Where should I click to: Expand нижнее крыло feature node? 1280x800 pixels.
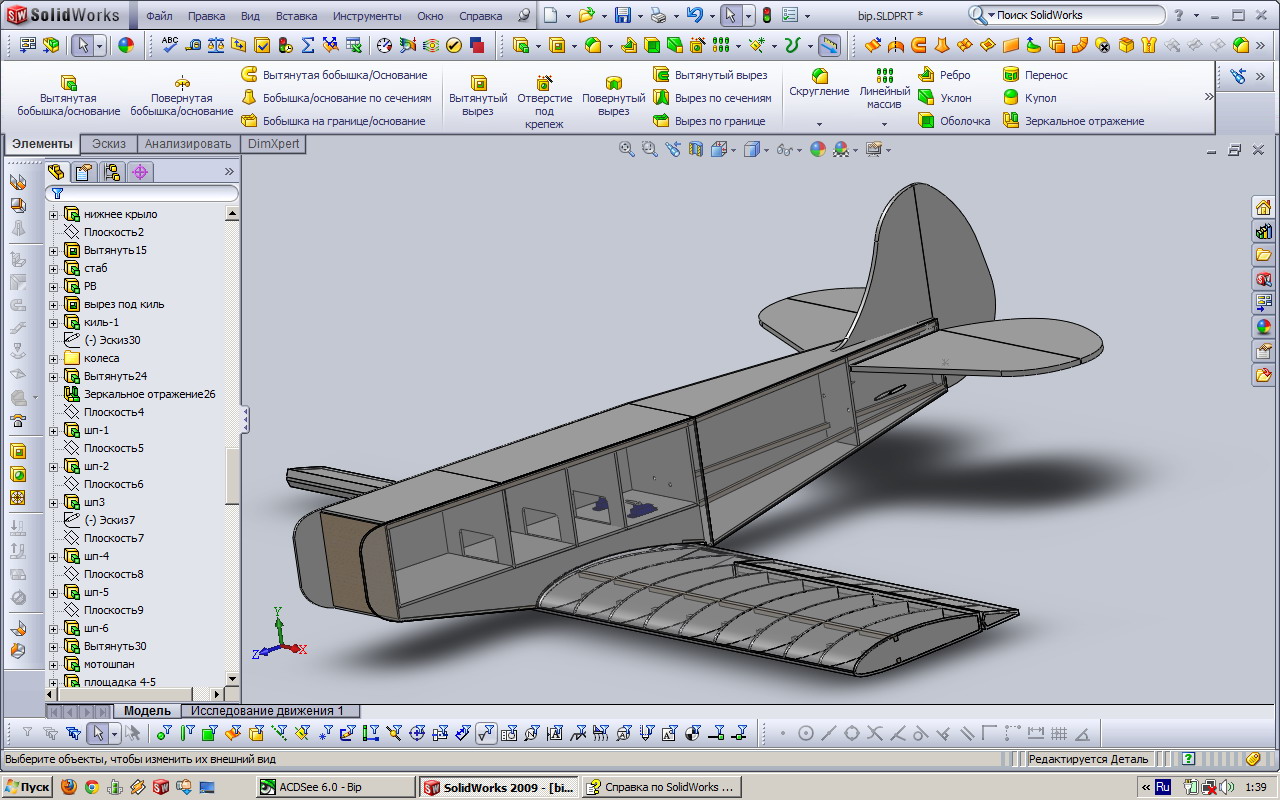click(x=54, y=214)
